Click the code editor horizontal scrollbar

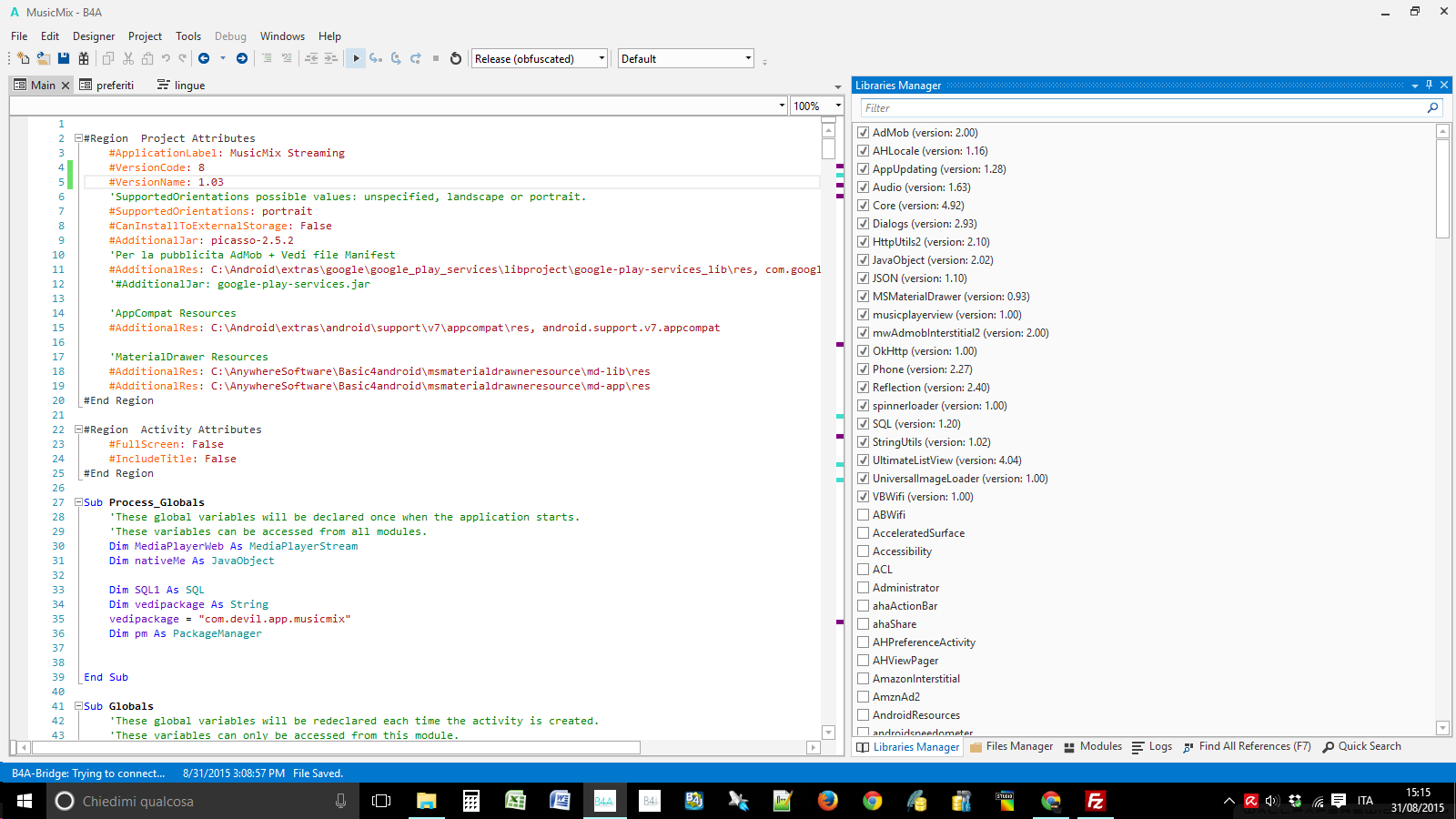coord(336,747)
